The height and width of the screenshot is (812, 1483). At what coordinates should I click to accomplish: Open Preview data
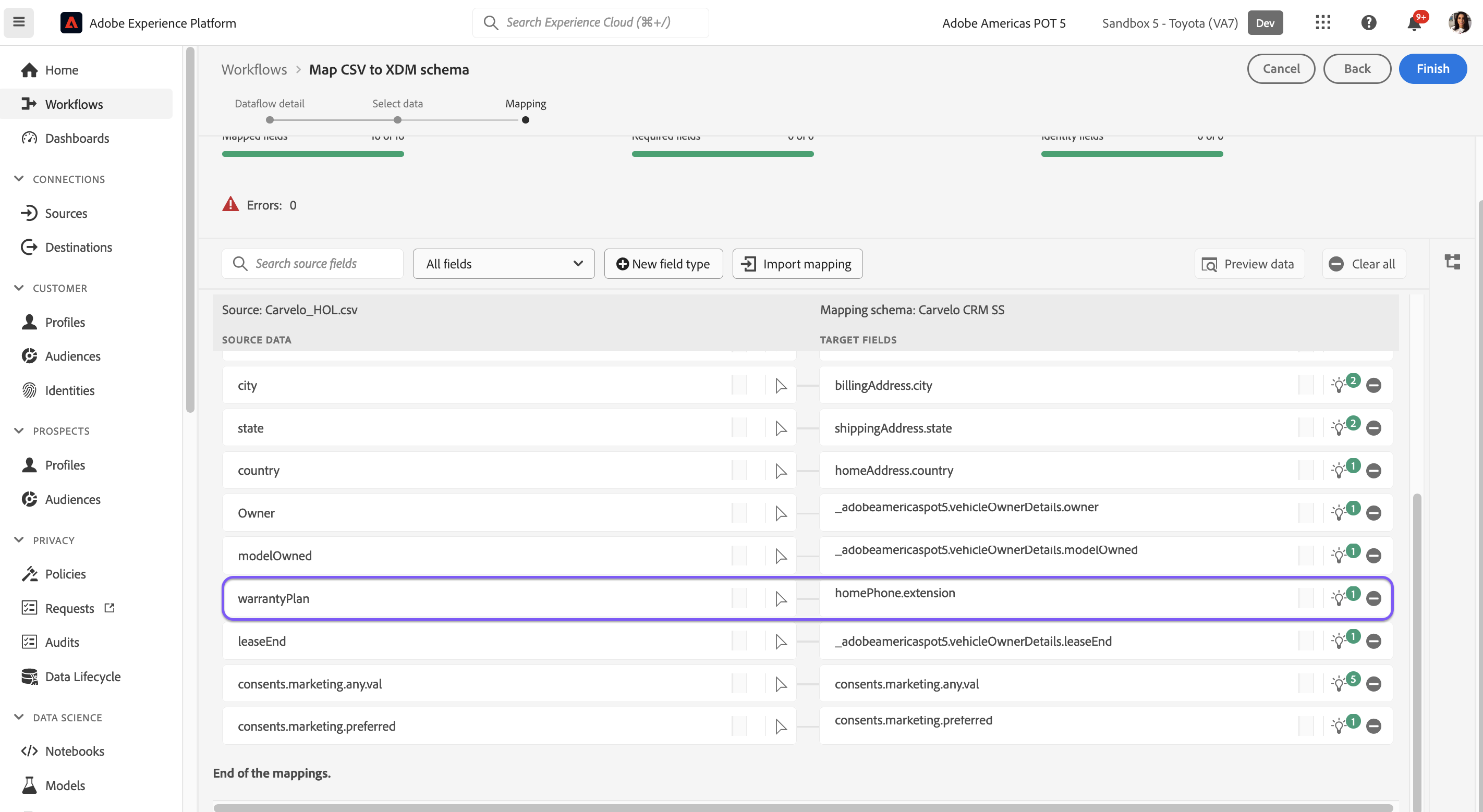(1249, 264)
